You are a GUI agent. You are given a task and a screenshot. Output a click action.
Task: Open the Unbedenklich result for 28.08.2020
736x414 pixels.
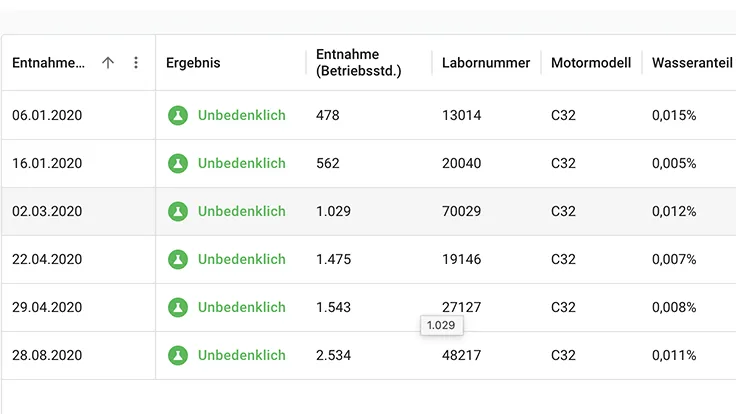pos(241,355)
